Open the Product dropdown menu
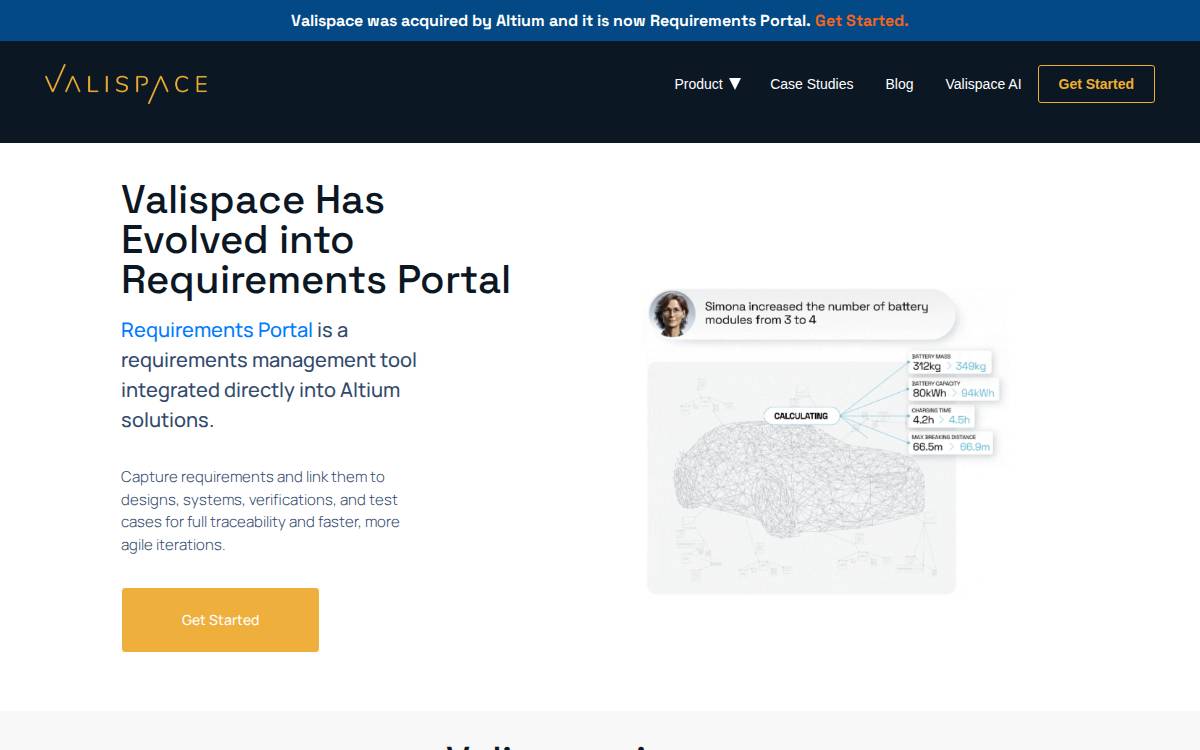This screenshot has height=750, width=1200. click(x=707, y=84)
